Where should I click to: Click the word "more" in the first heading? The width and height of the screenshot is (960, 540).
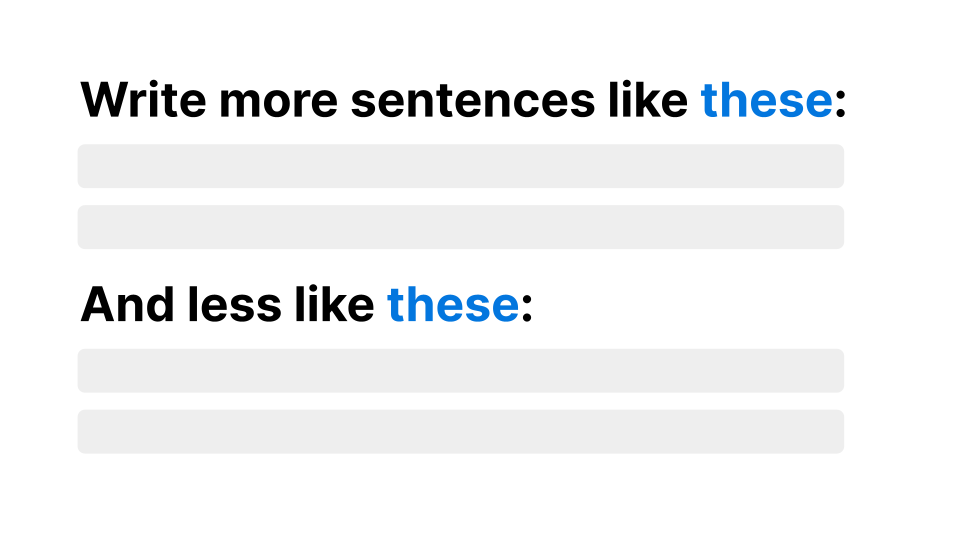coord(279,100)
